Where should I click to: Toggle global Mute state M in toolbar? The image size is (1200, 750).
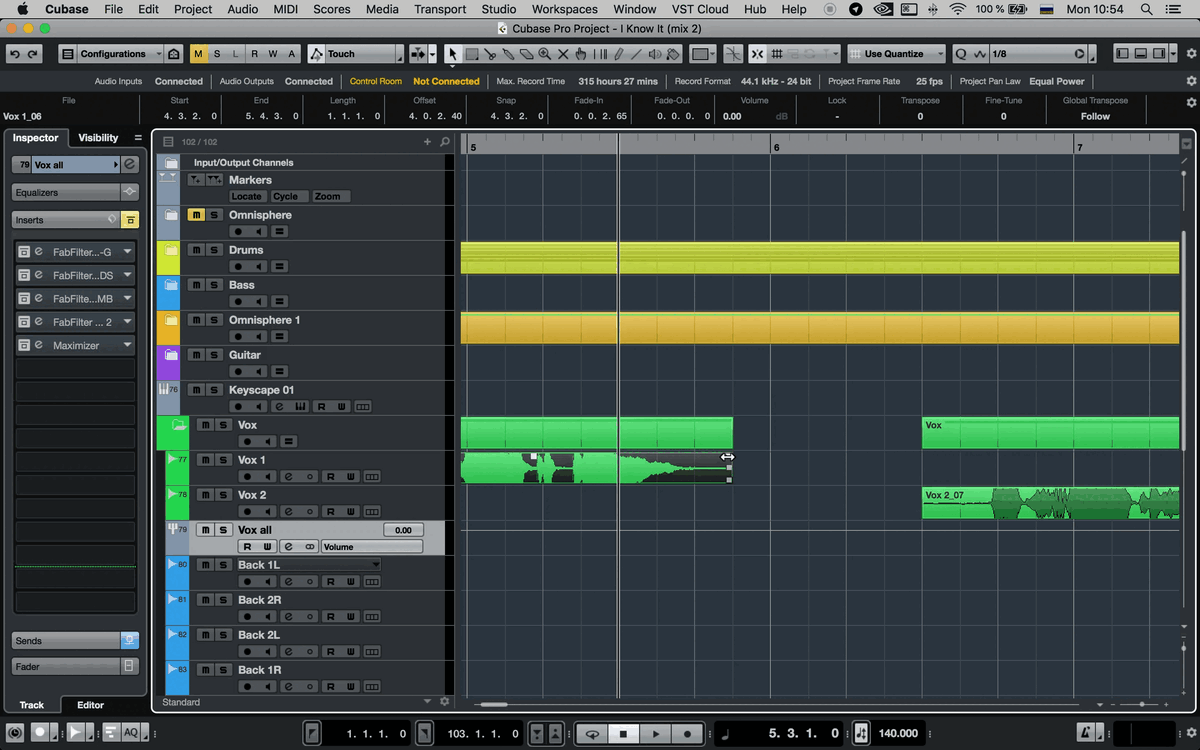pyautogui.click(x=199, y=54)
